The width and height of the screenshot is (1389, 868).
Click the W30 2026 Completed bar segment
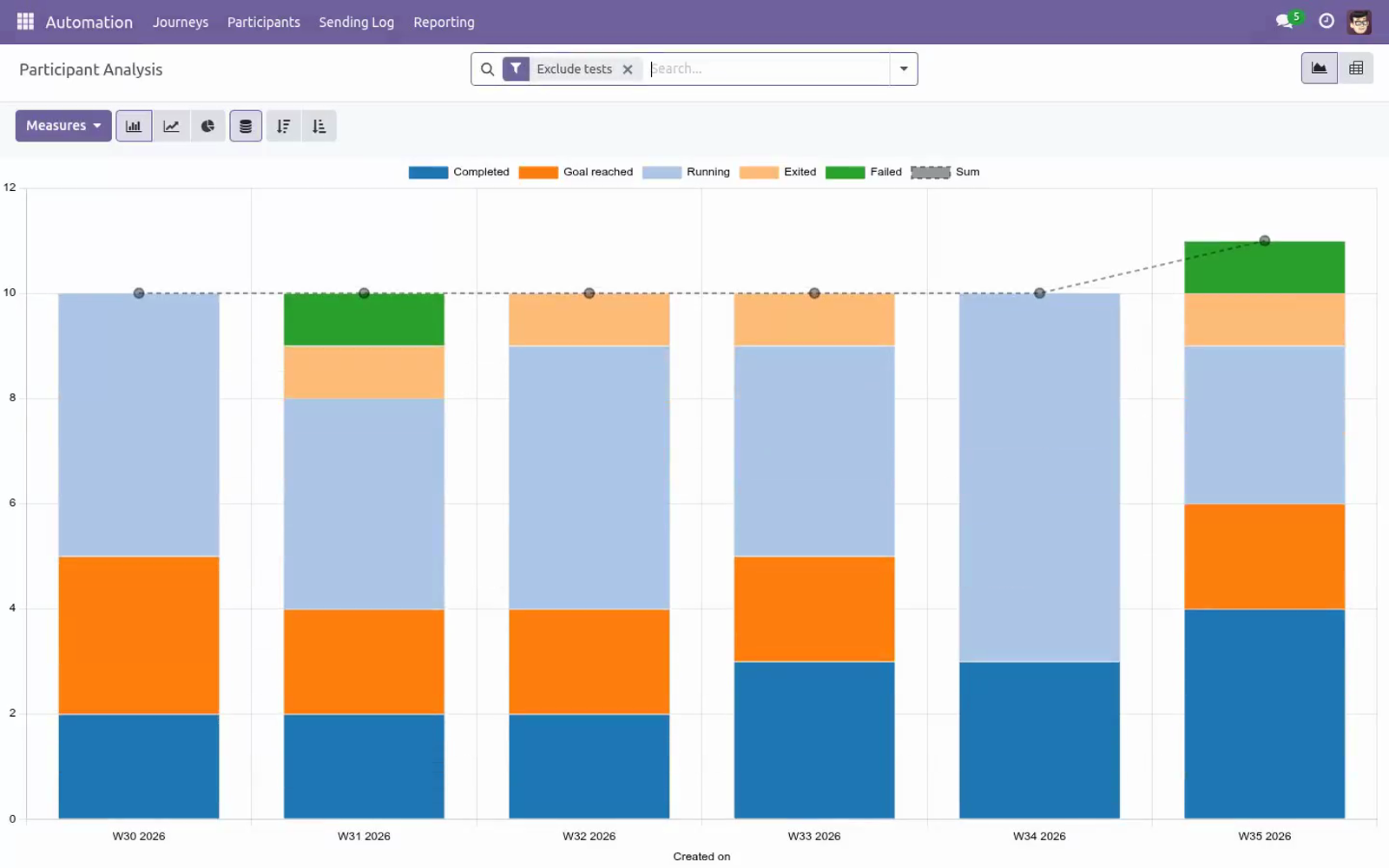(139, 766)
